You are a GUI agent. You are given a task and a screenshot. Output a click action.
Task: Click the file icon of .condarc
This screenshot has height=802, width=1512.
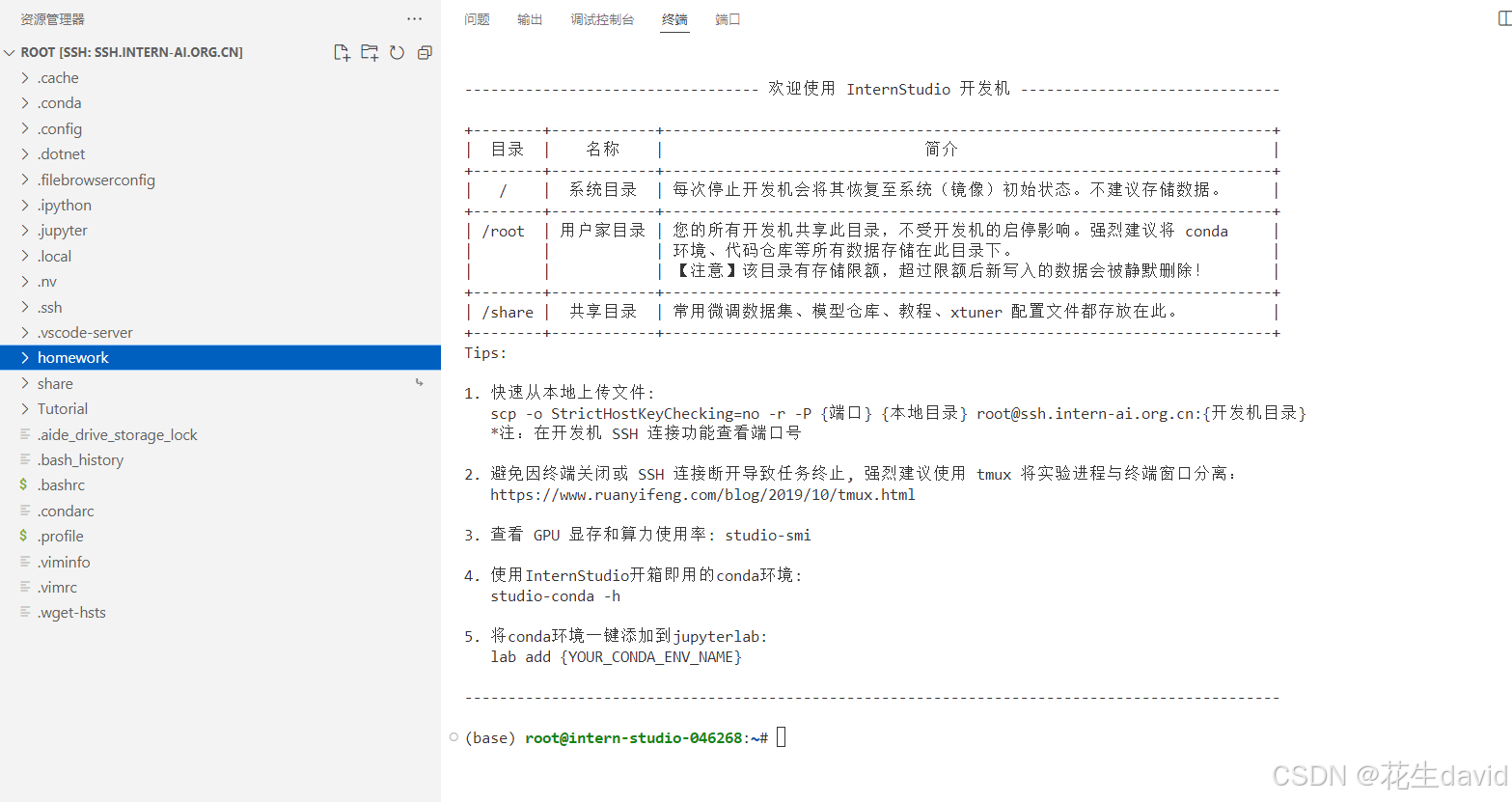tap(25, 511)
